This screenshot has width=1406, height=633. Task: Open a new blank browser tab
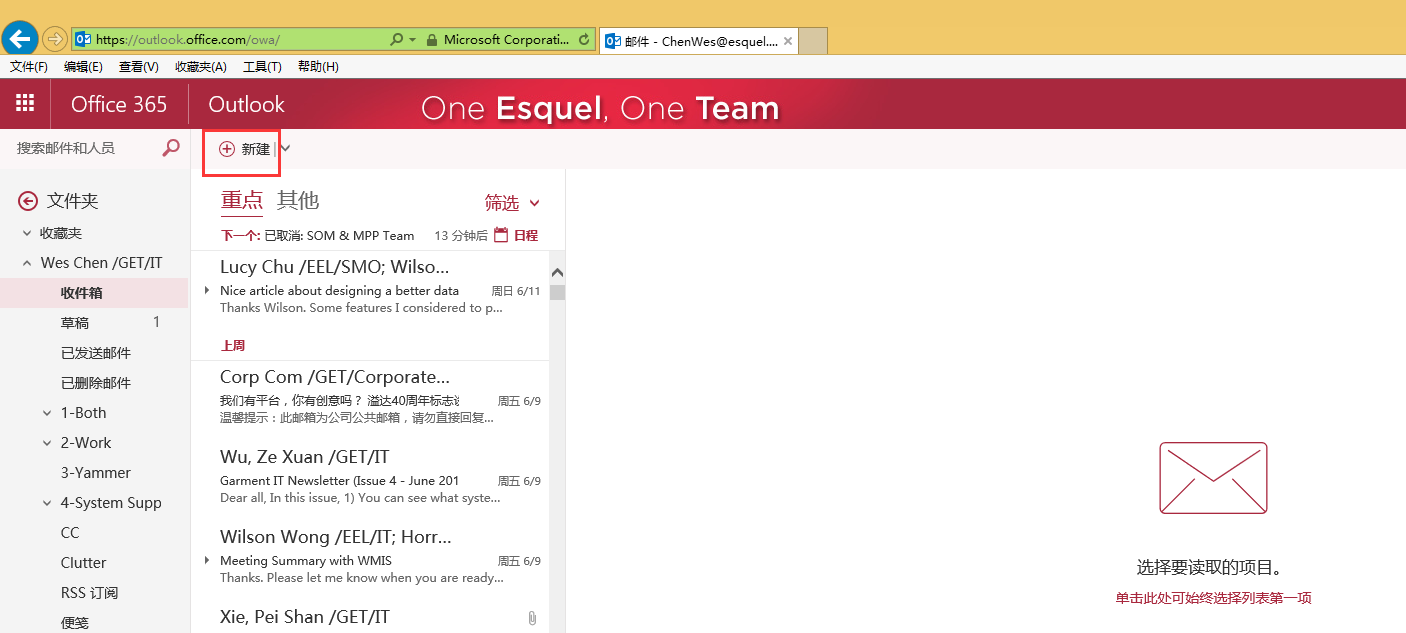(813, 41)
